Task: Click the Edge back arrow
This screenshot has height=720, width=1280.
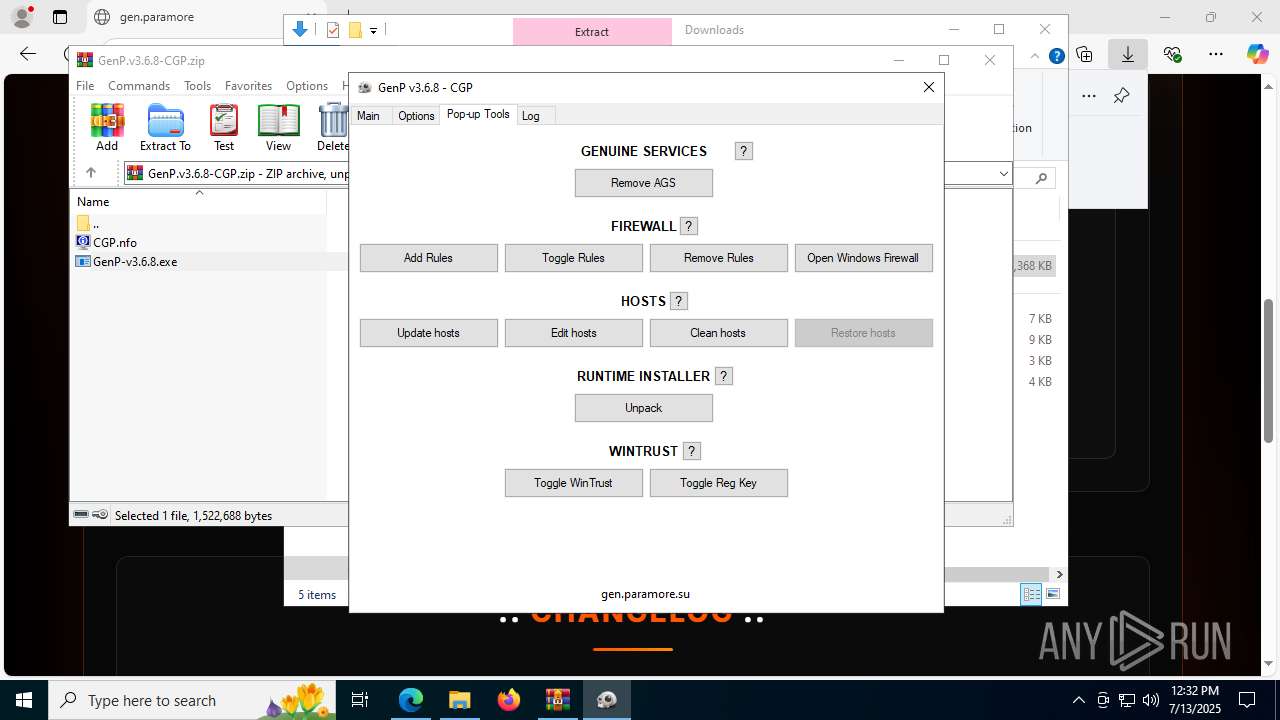Action: 27,54
